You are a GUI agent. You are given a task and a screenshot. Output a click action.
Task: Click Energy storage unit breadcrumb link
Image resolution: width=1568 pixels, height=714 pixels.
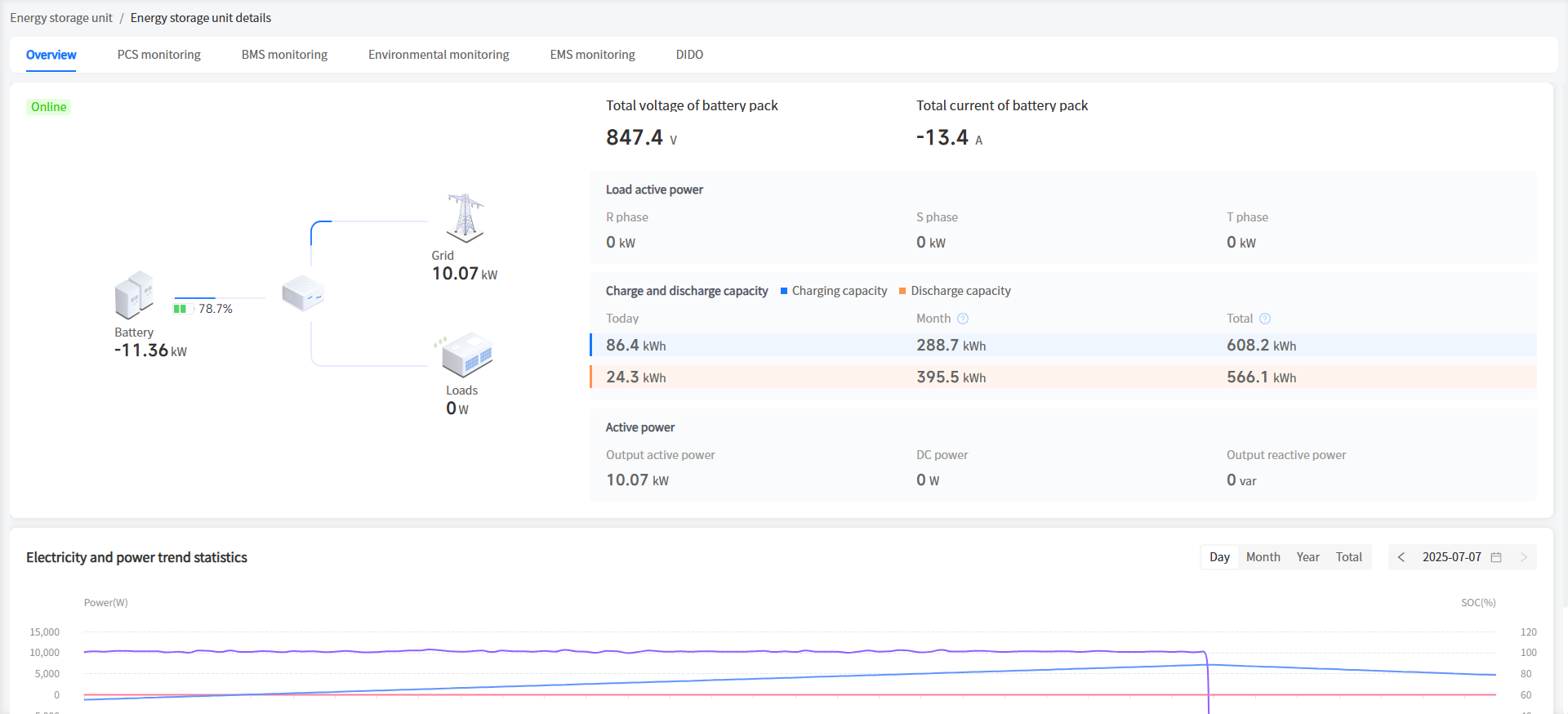(61, 18)
